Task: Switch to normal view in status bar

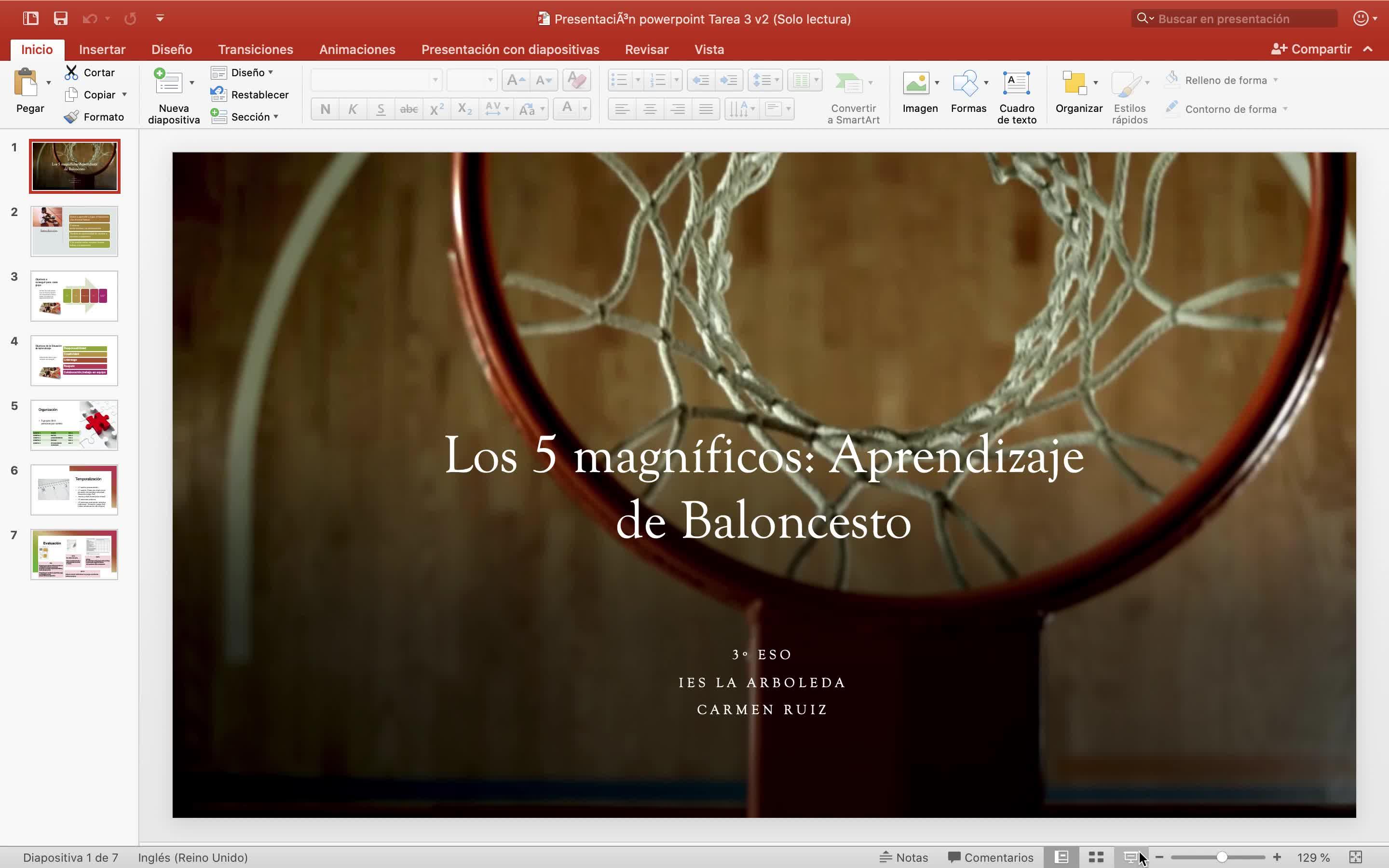Action: [1061, 857]
